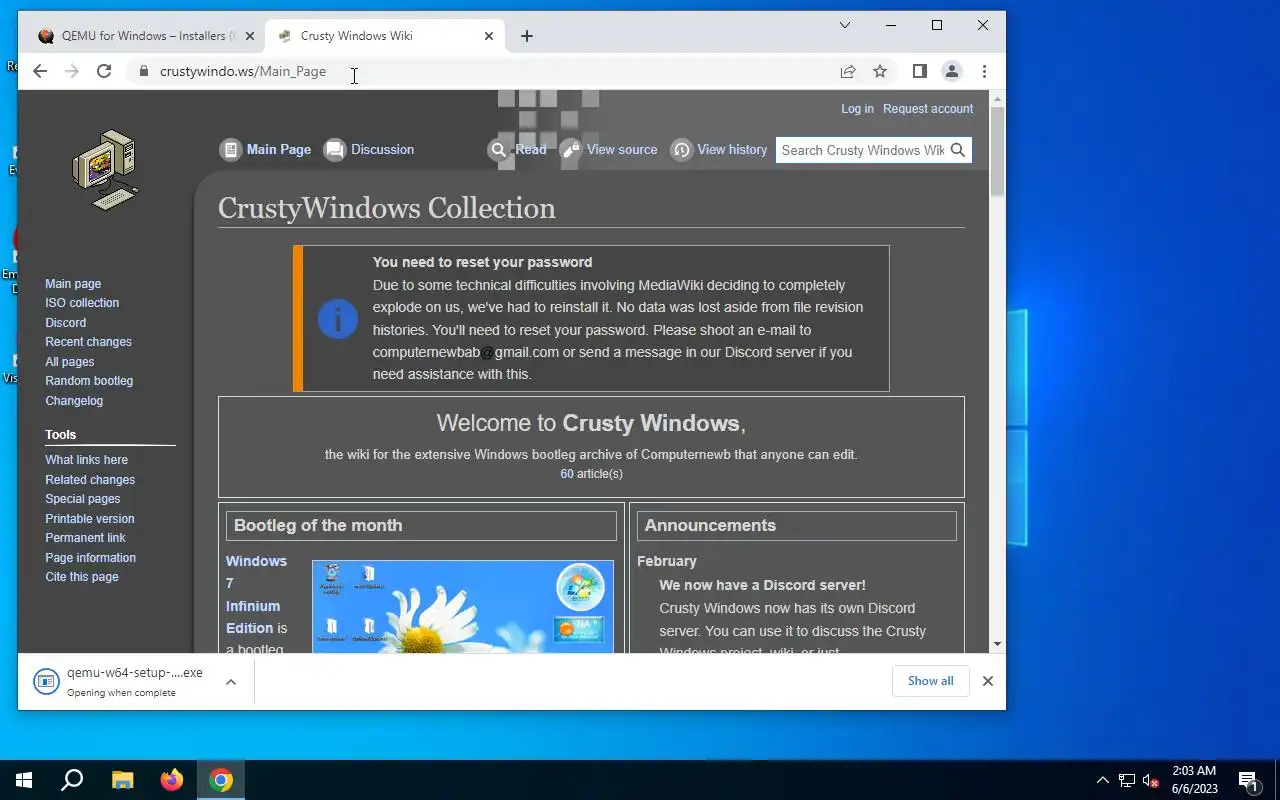Share this page with the share icon
This screenshot has width=1280, height=800.
[848, 71]
